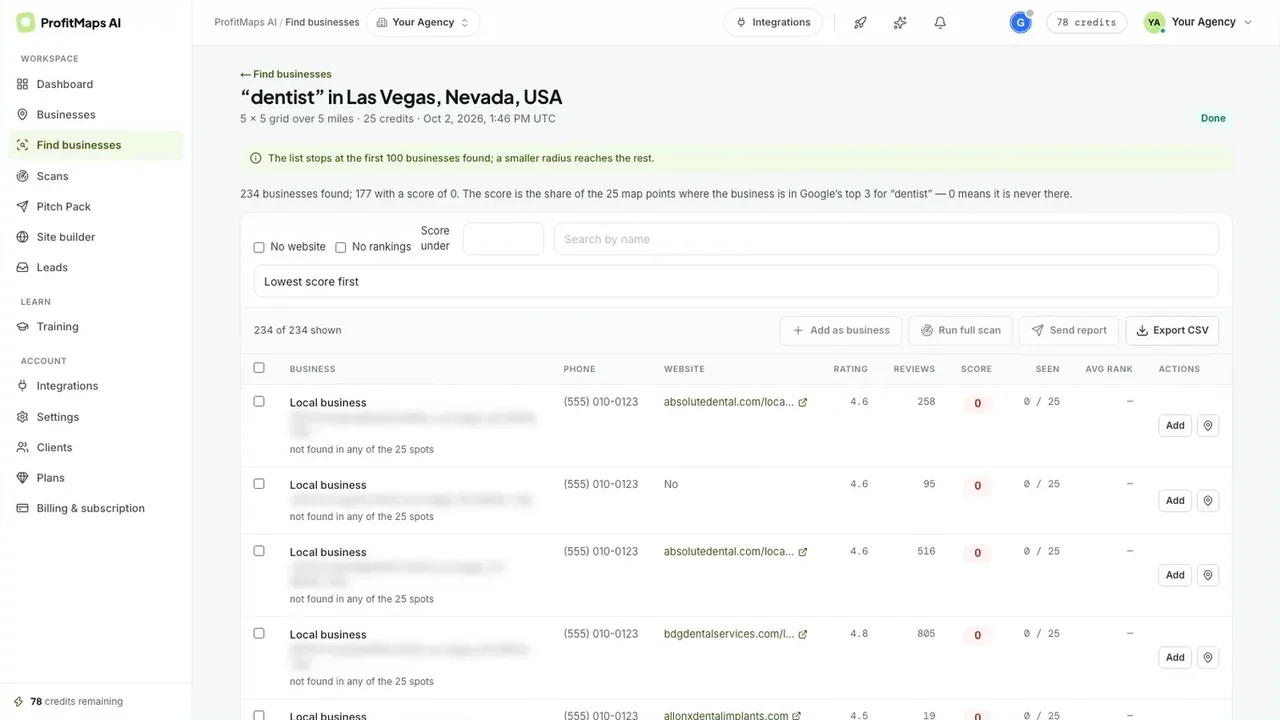
Task: Tick the select-all checkbox in table header
Action: 259,368
